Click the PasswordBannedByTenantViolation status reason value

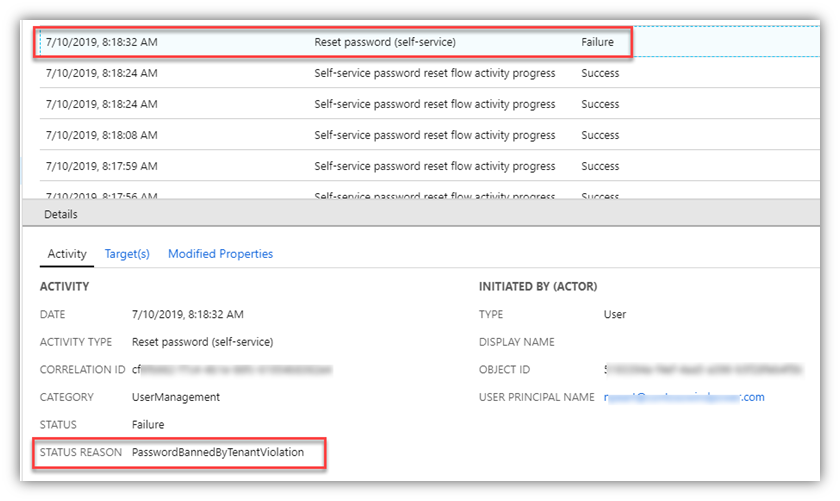pyautogui.click(x=217, y=453)
